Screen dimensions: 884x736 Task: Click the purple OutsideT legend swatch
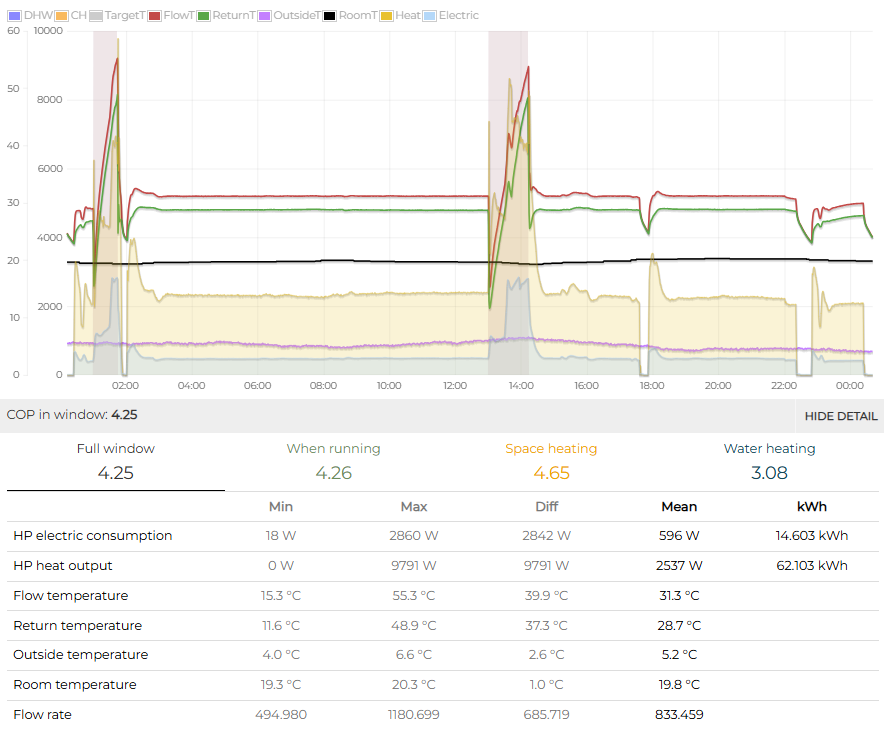coord(265,16)
